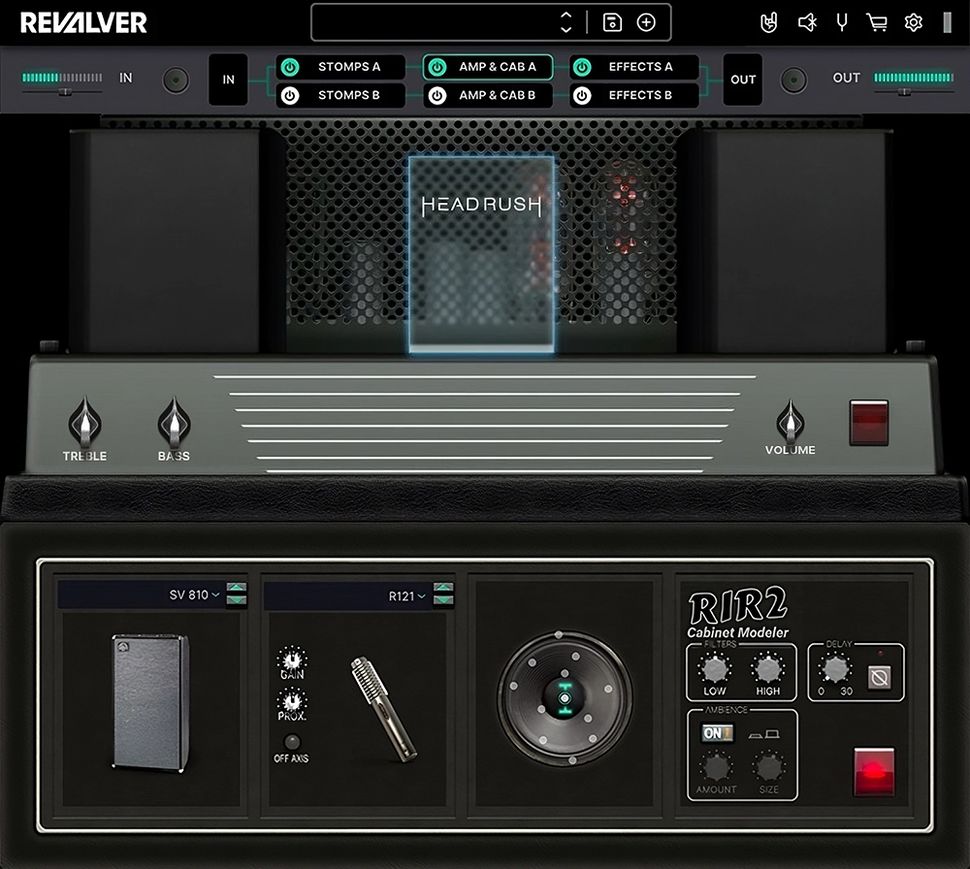Switch to the AMP & CAB B path

[x=497, y=95]
